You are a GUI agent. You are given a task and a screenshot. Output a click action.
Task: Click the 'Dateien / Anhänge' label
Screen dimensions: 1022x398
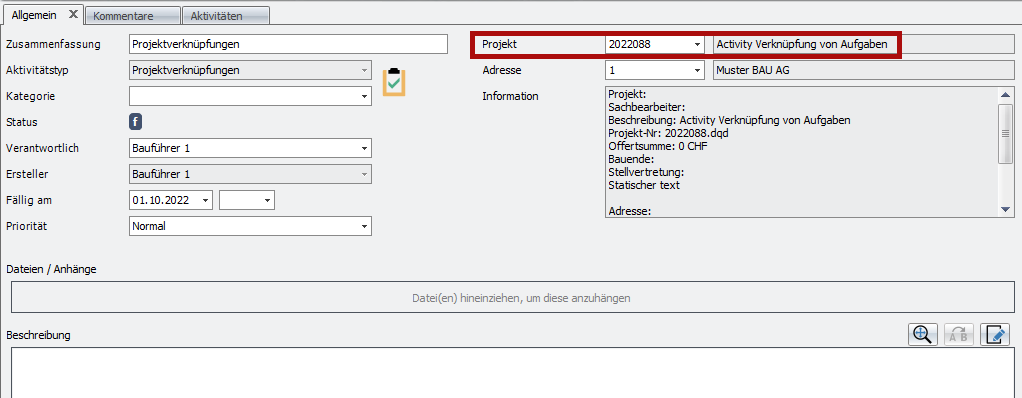(x=51, y=268)
